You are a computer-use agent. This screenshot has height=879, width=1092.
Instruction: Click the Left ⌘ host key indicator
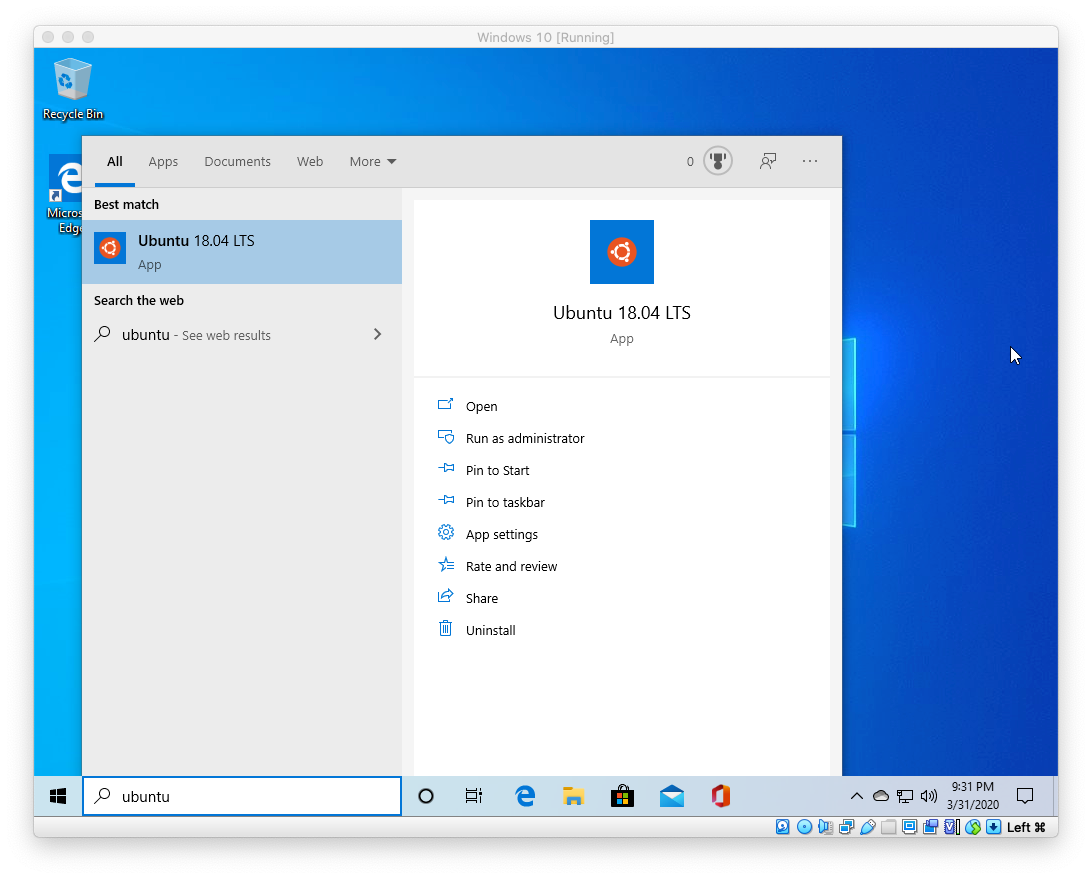1027,827
